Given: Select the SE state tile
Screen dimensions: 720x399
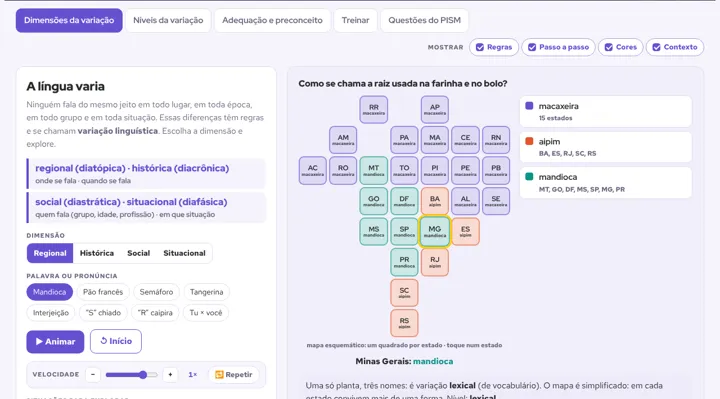Looking at the screenshot, I should [x=496, y=201].
